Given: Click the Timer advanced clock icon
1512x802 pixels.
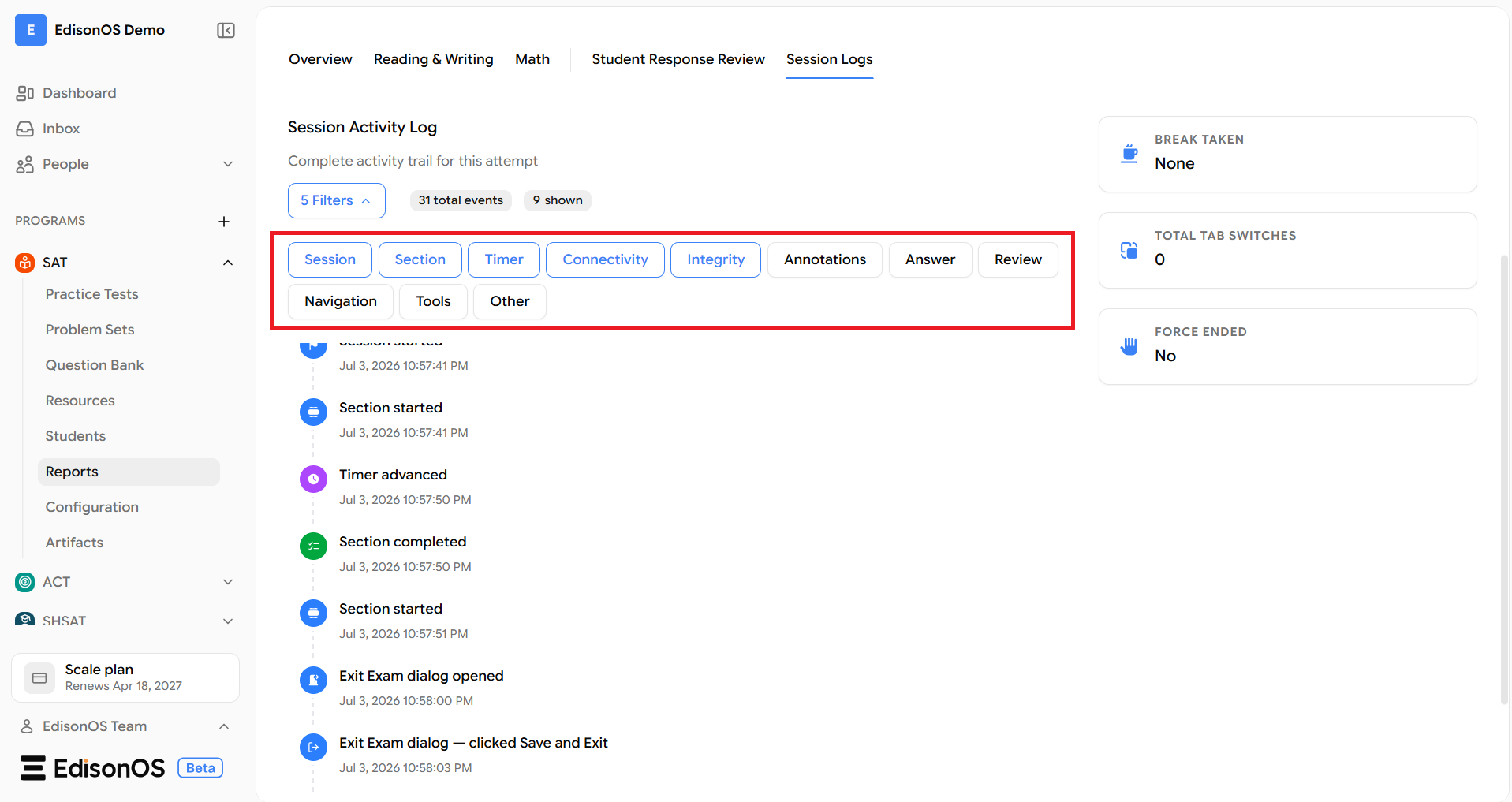Looking at the screenshot, I should [314, 479].
